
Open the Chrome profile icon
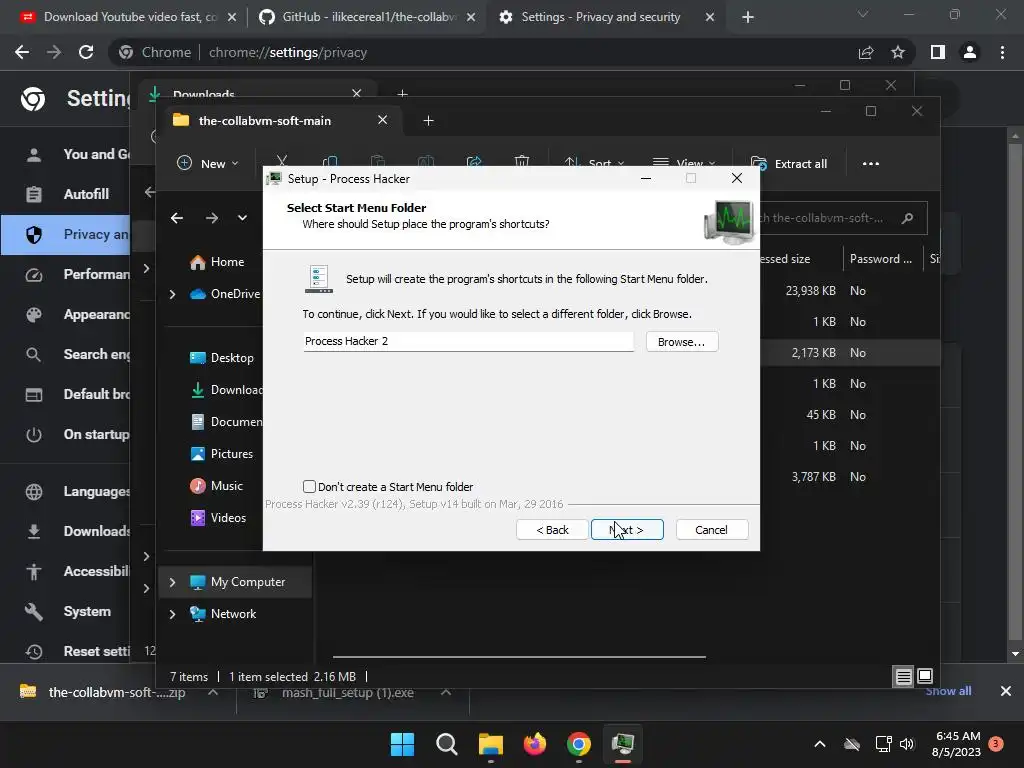pyautogui.click(x=970, y=52)
